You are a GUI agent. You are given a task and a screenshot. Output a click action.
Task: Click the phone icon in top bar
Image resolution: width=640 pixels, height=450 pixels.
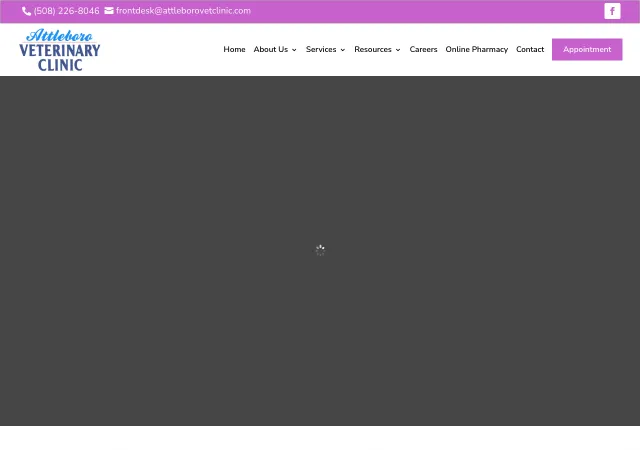tap(26, 11)
